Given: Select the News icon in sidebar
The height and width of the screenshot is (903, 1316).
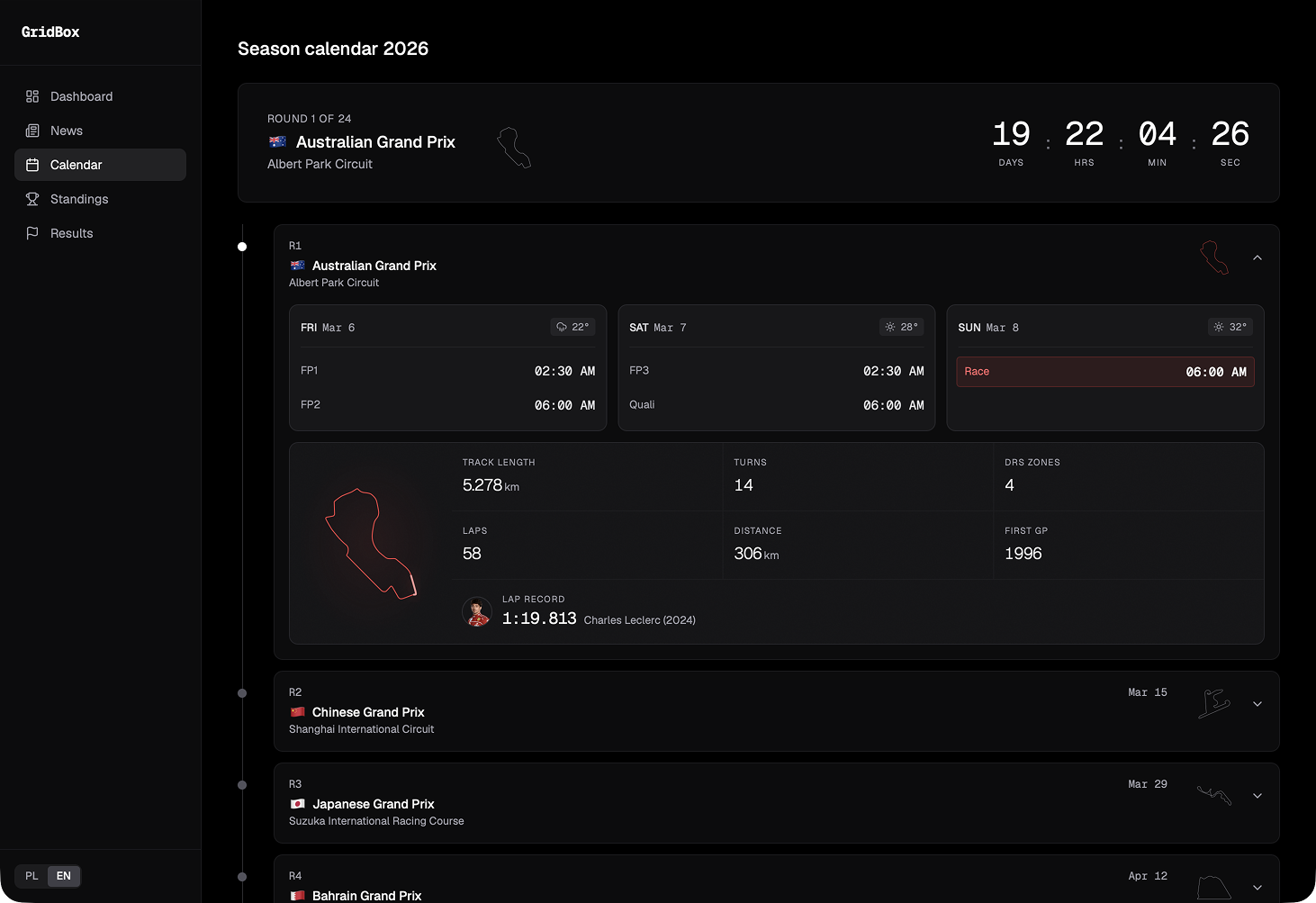Looking at the screenshot, I should click(x=32, y=130).
